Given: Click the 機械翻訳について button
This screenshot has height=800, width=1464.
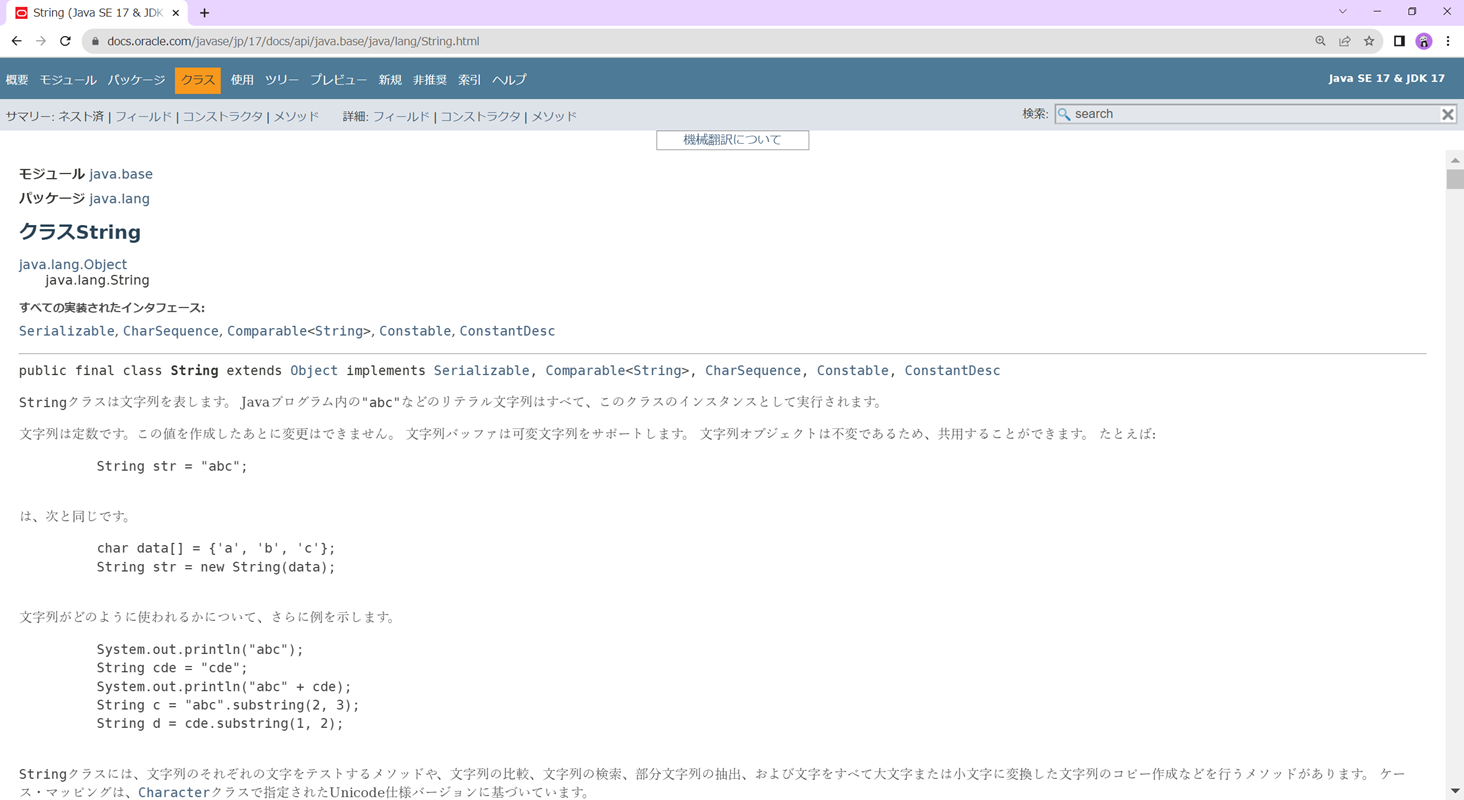Looking at the screenshot, I should (732, 140).
